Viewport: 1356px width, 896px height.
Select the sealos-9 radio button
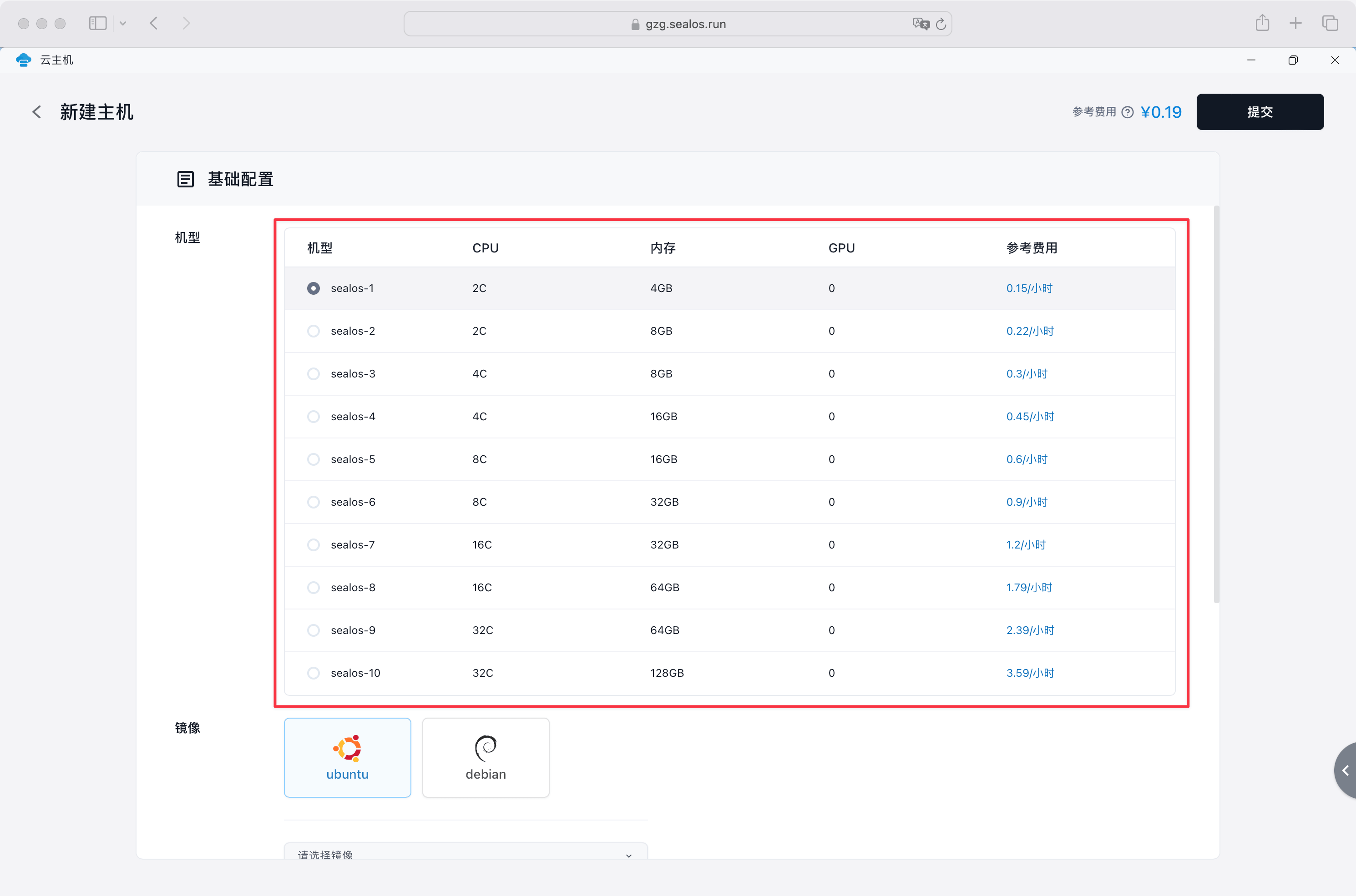pos(313,630)
